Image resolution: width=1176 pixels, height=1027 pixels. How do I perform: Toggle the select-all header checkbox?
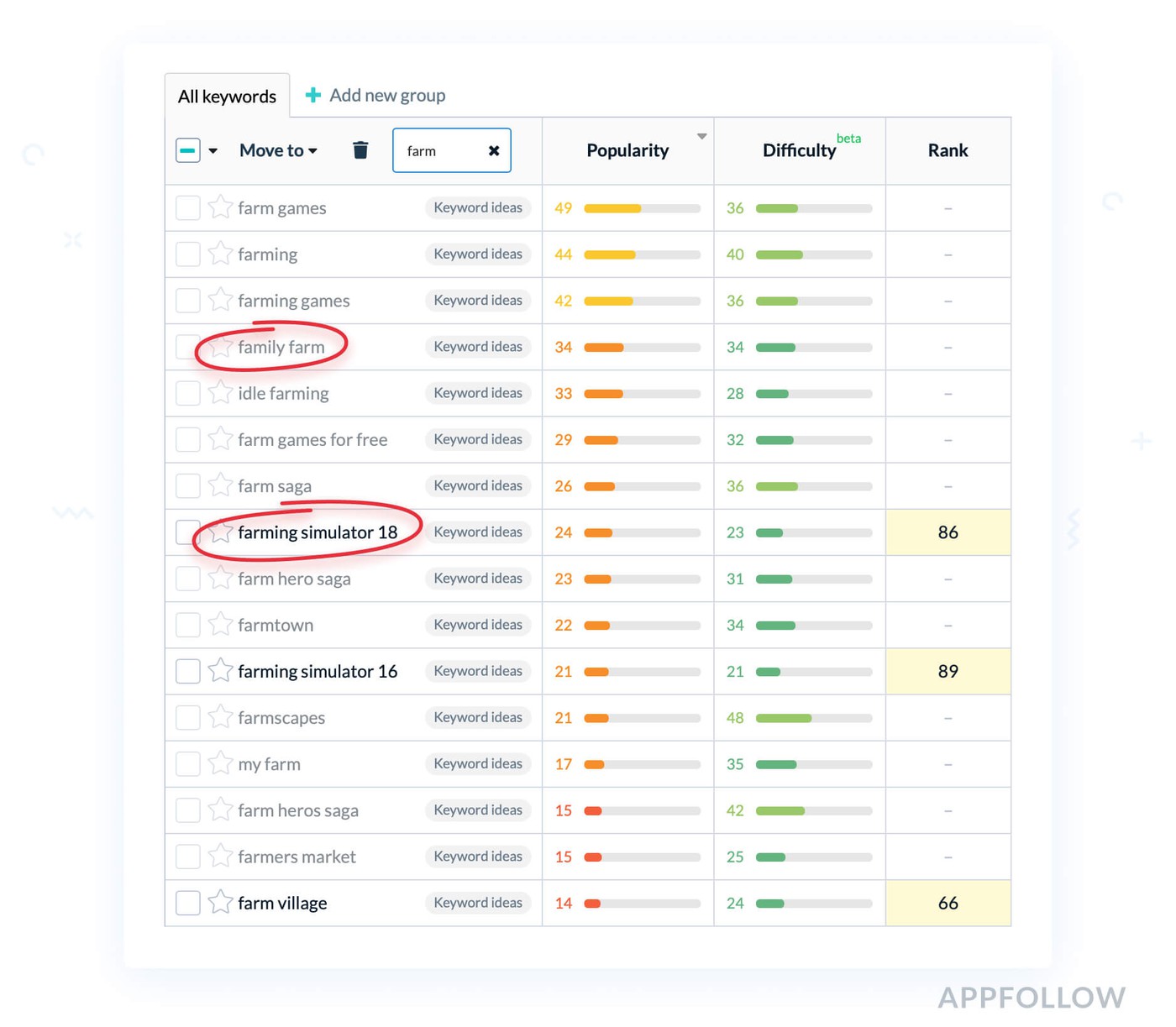[188, 150]
